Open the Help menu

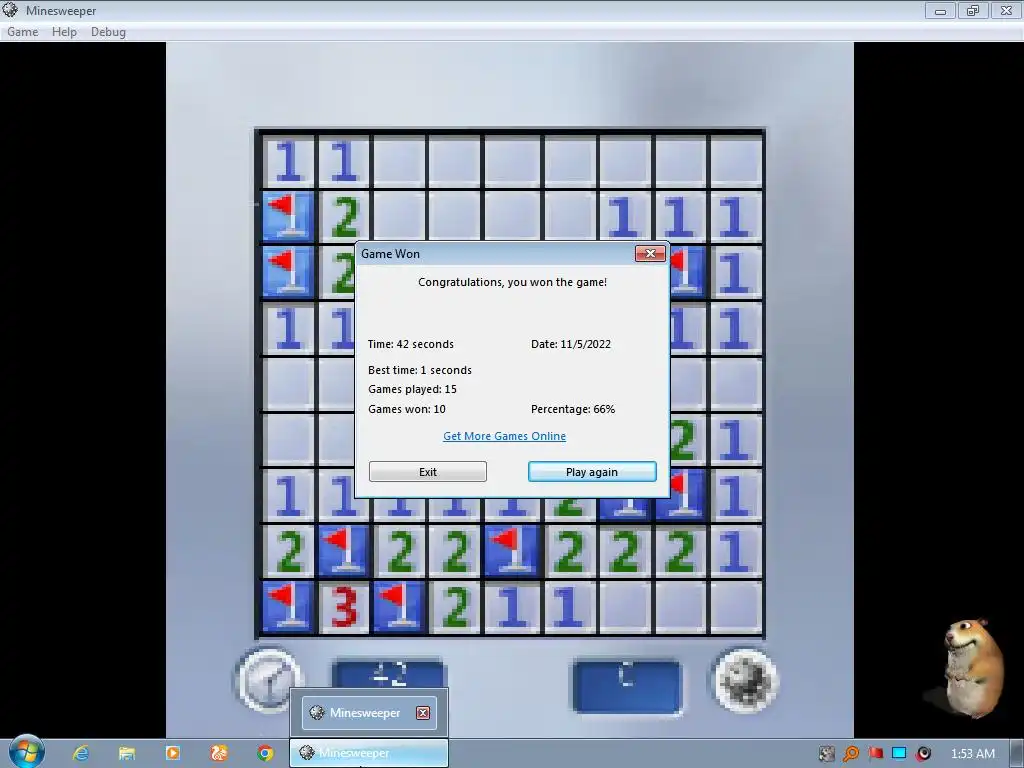64,32
